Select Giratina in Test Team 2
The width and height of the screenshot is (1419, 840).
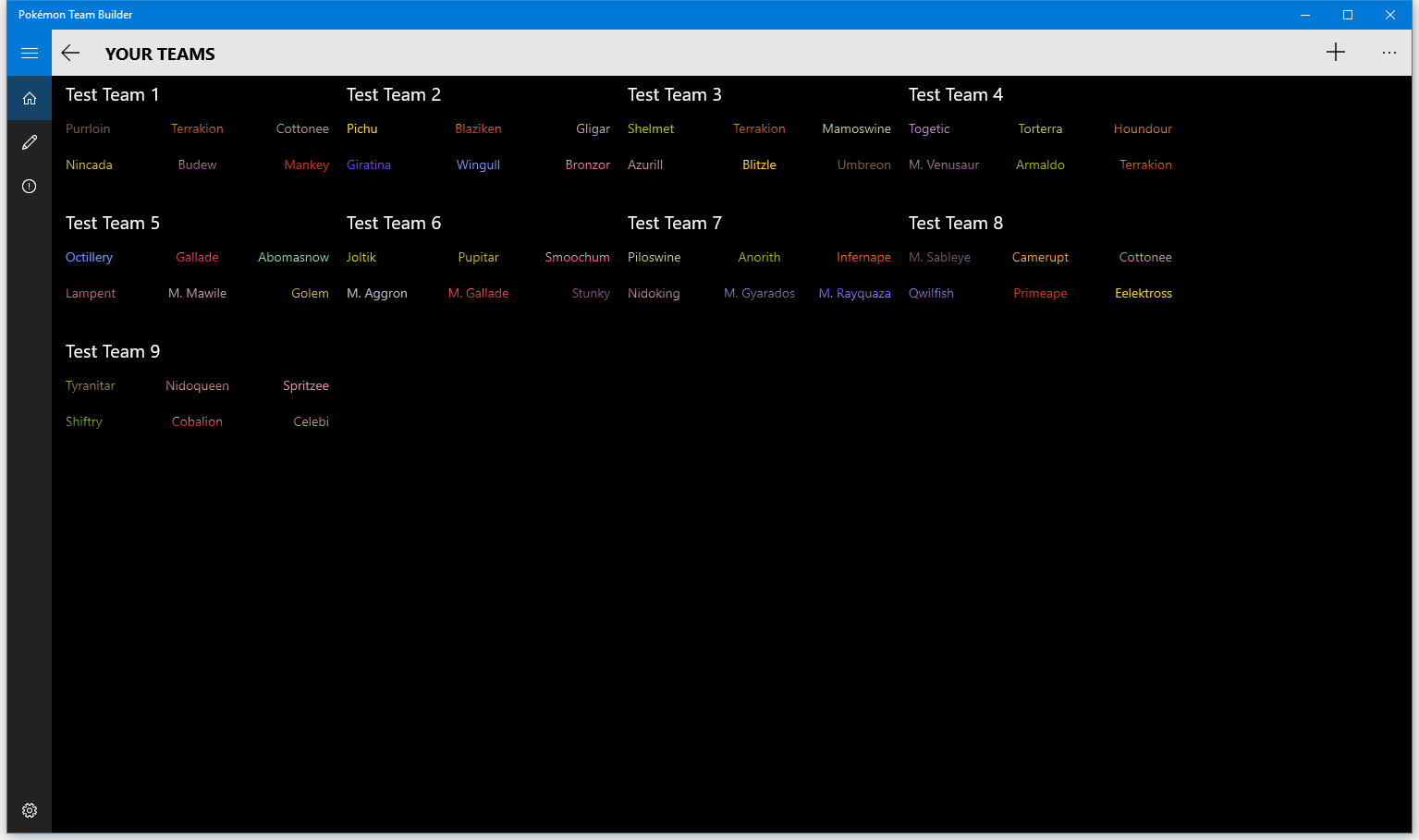coord(369,164)
